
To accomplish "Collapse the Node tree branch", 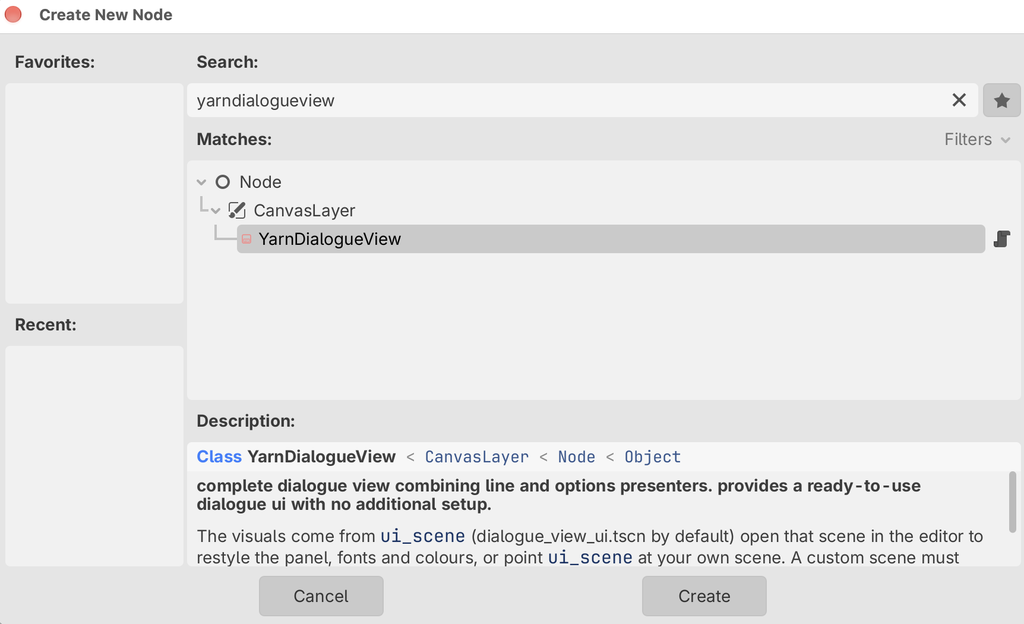I will pos(202,182).
